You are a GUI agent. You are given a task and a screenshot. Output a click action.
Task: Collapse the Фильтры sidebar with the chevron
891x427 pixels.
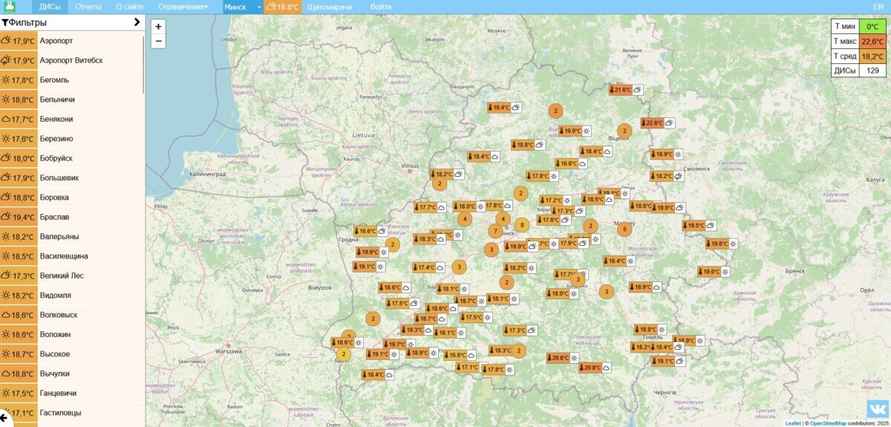click(135, 22)
